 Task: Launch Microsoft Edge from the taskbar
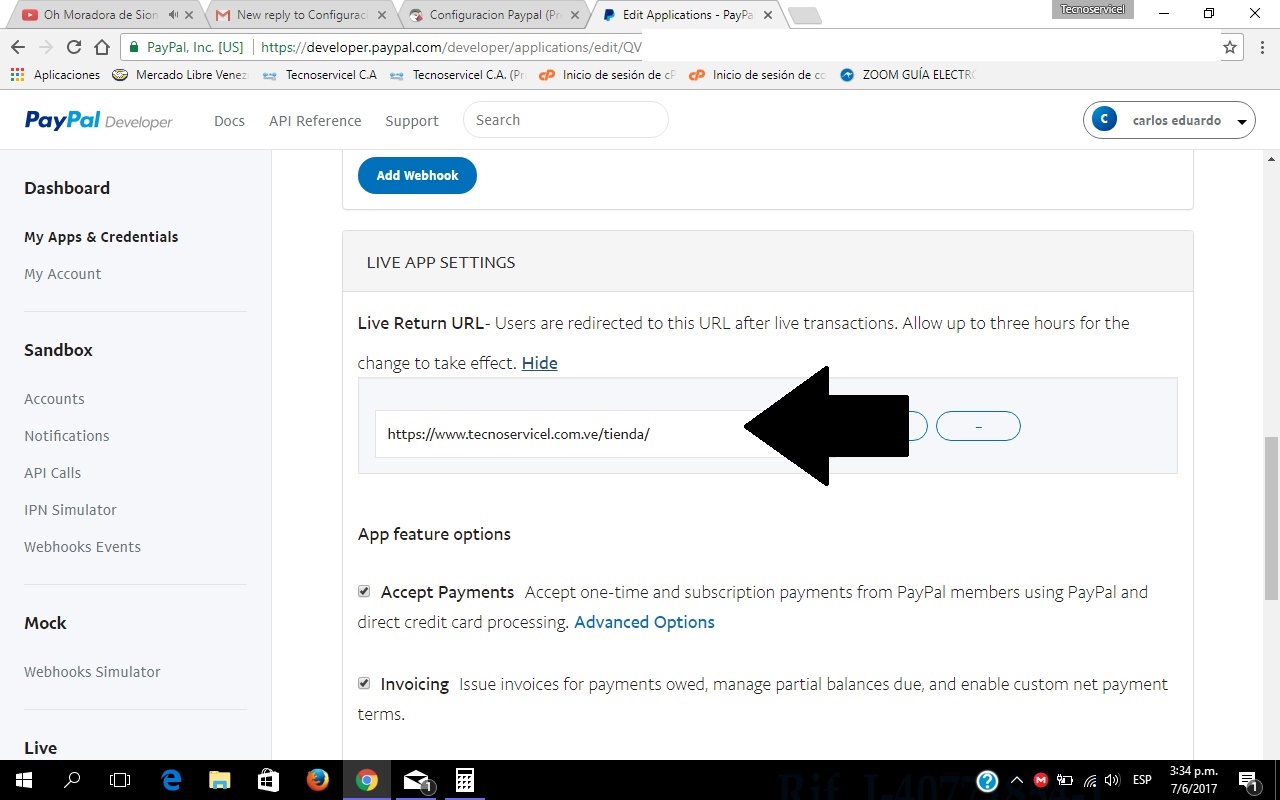[171, 780]
